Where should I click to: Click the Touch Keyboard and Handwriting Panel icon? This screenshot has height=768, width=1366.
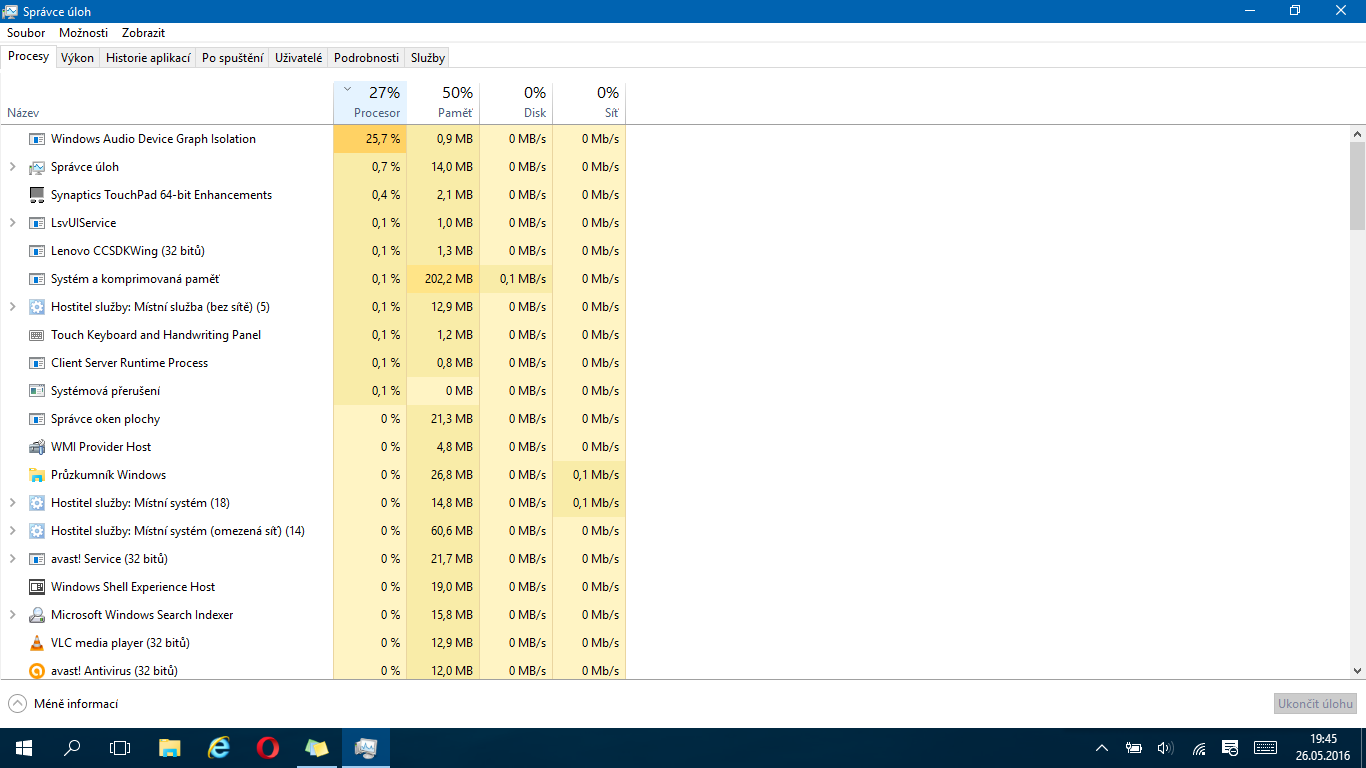pyautogui.click(x=37, y=335)
